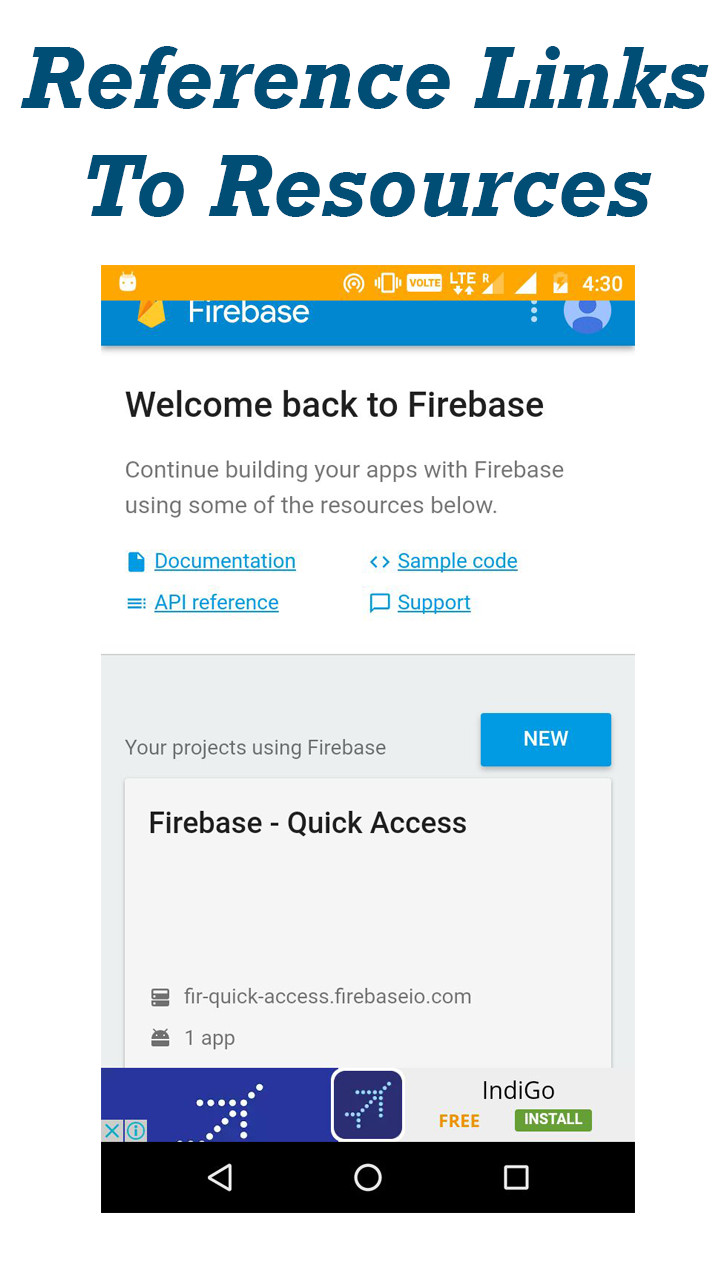Click the Documentation file icon

tap(137, 562)
